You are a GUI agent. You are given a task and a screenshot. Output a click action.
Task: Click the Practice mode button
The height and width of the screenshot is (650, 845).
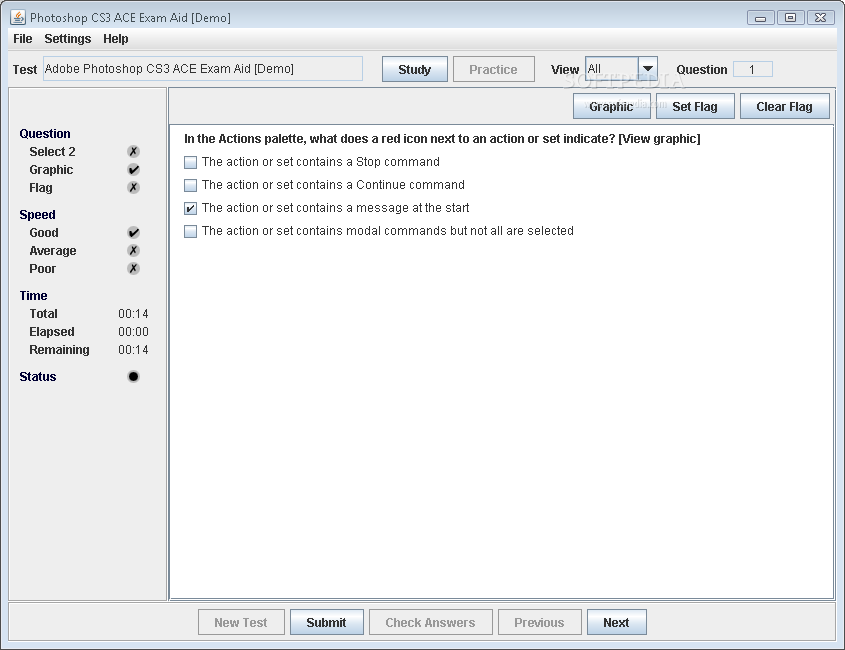tap(493, 69)
